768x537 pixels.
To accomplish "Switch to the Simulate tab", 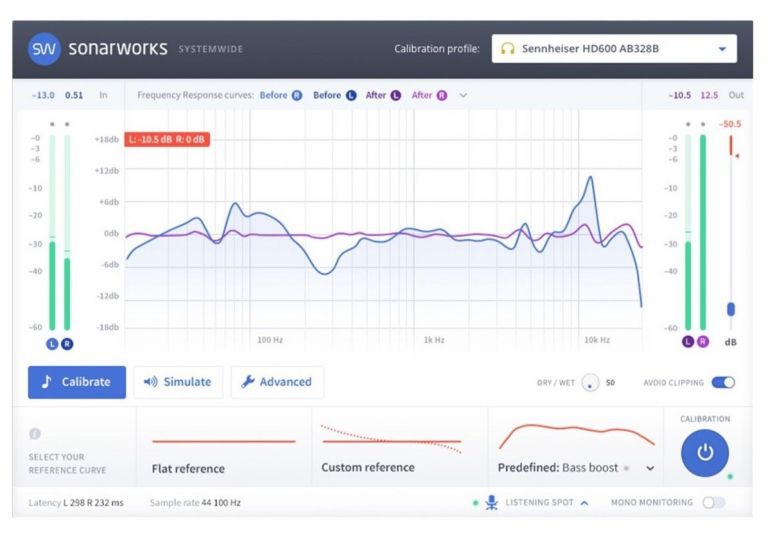I will 178,382.
